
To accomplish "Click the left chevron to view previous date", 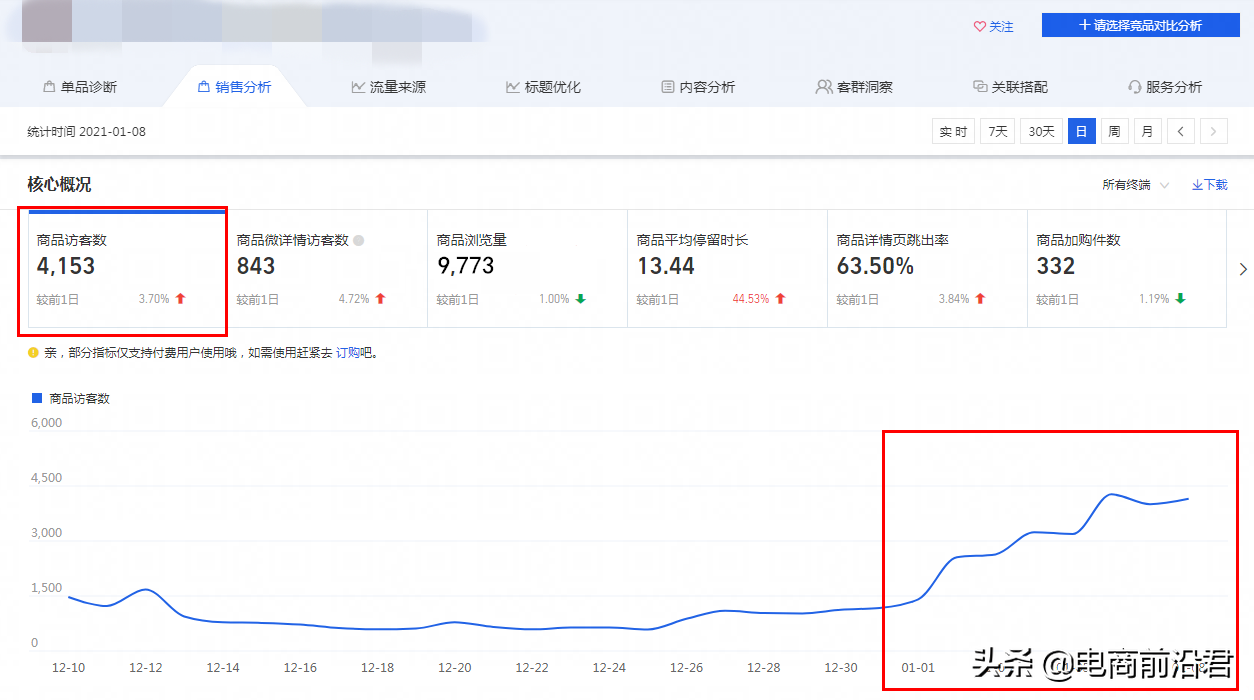I will point(1183,130).
